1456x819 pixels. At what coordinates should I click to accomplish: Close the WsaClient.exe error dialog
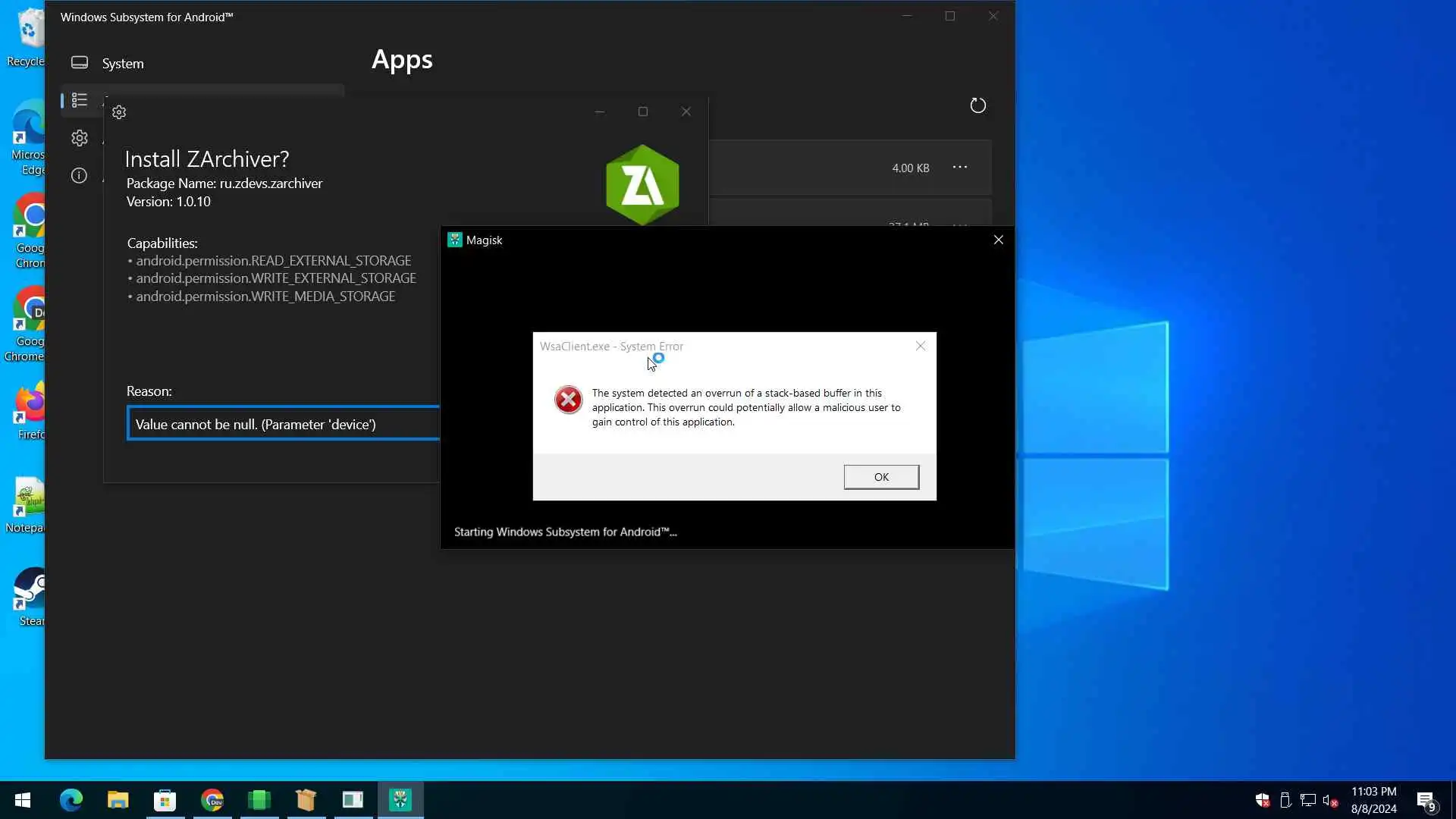(x=921, y=346)
